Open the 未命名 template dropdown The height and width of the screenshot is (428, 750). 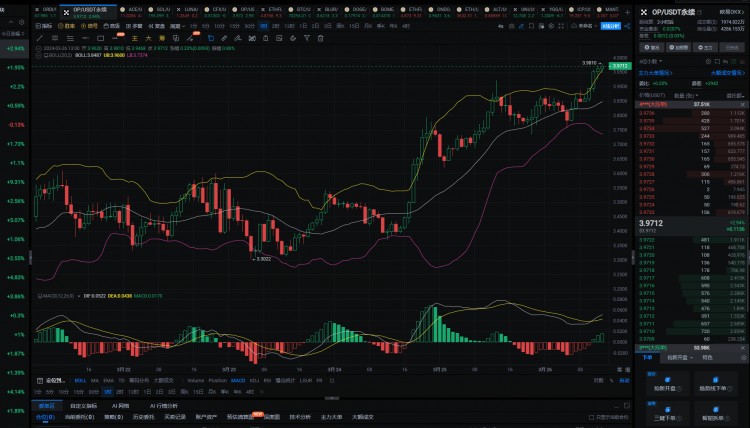pos(585,26)
